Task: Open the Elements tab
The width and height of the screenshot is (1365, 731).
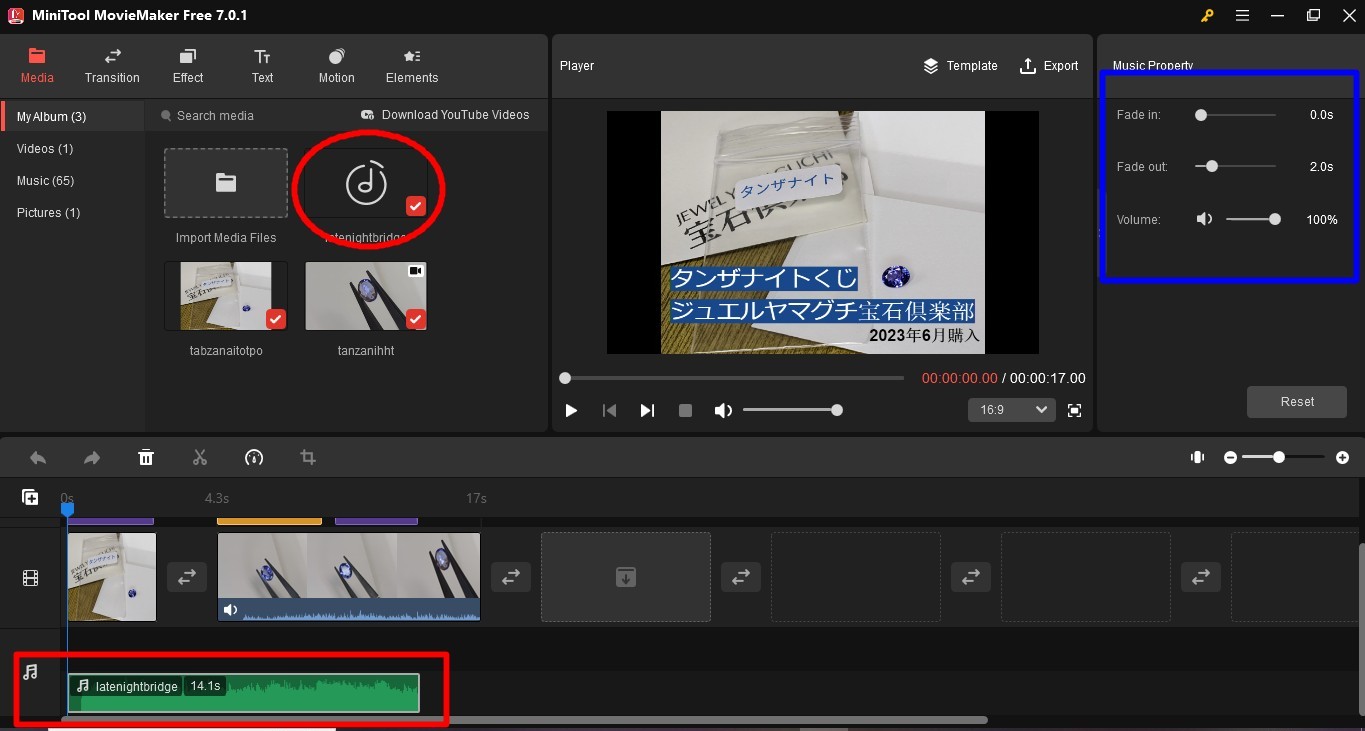Action: pyautogui.click(x=412, y=66)
